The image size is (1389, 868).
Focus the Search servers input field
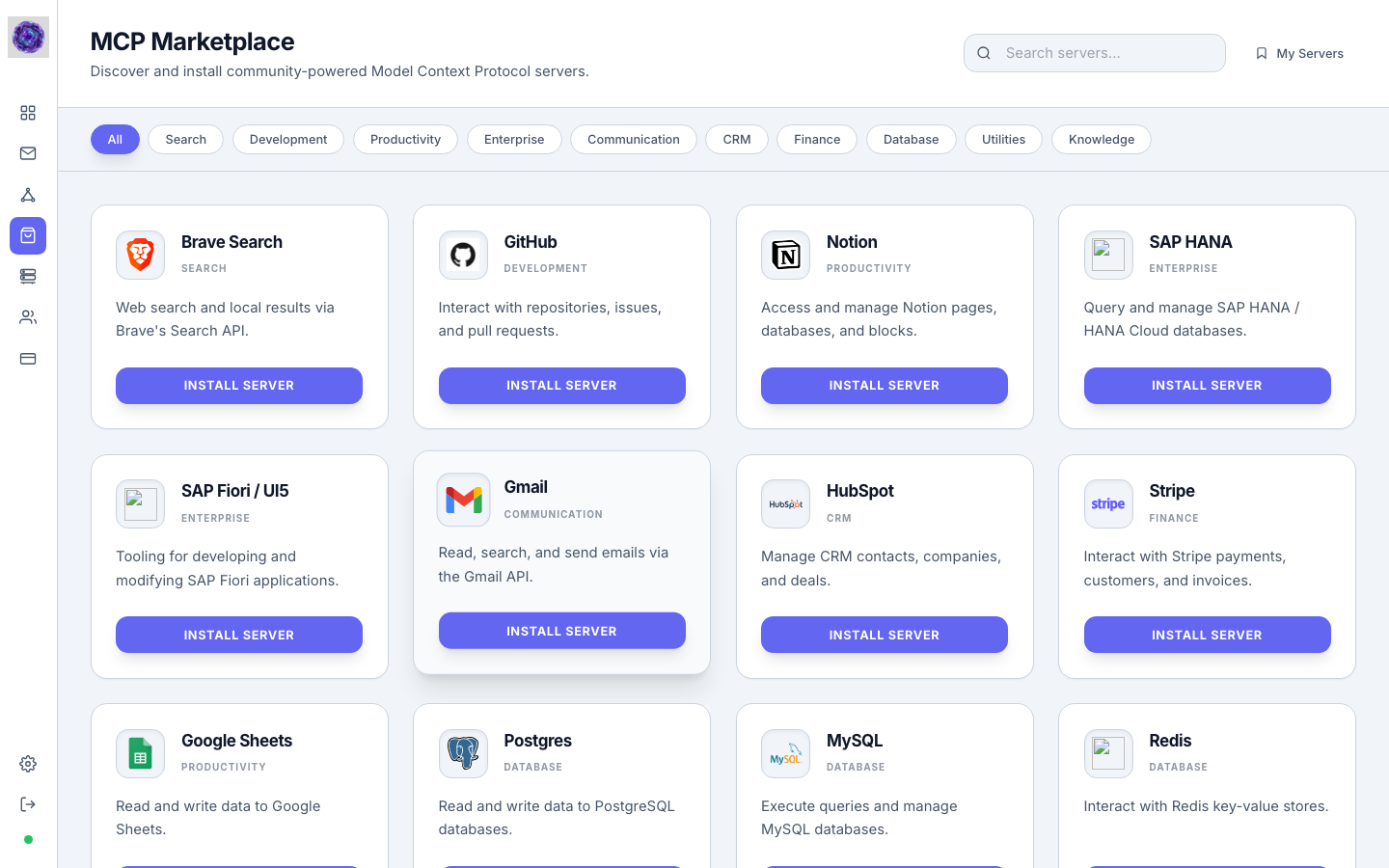coord(1095,53)
